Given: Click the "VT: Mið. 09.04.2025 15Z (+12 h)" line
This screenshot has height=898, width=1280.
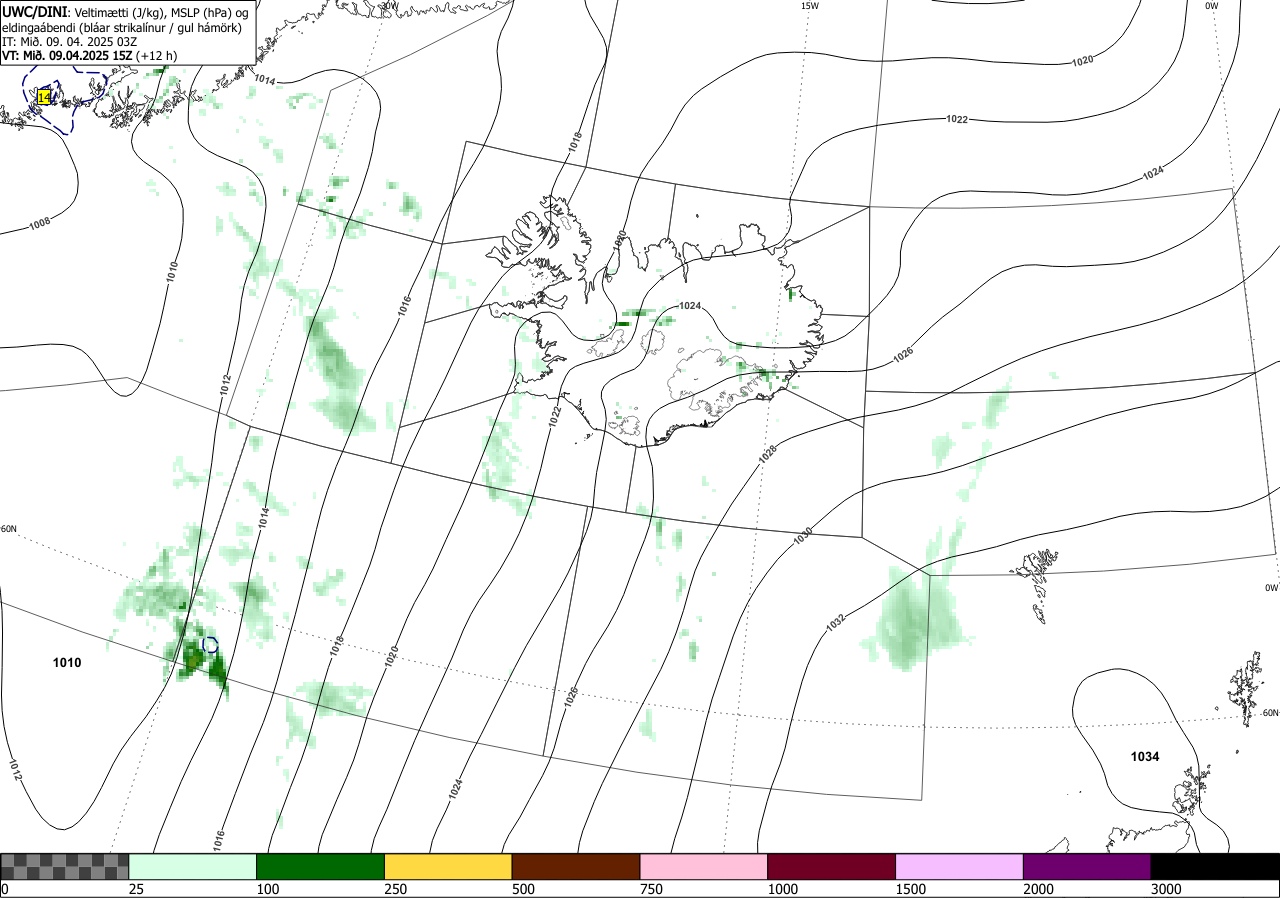Looking at the screenshot, I should click(90, 56).
